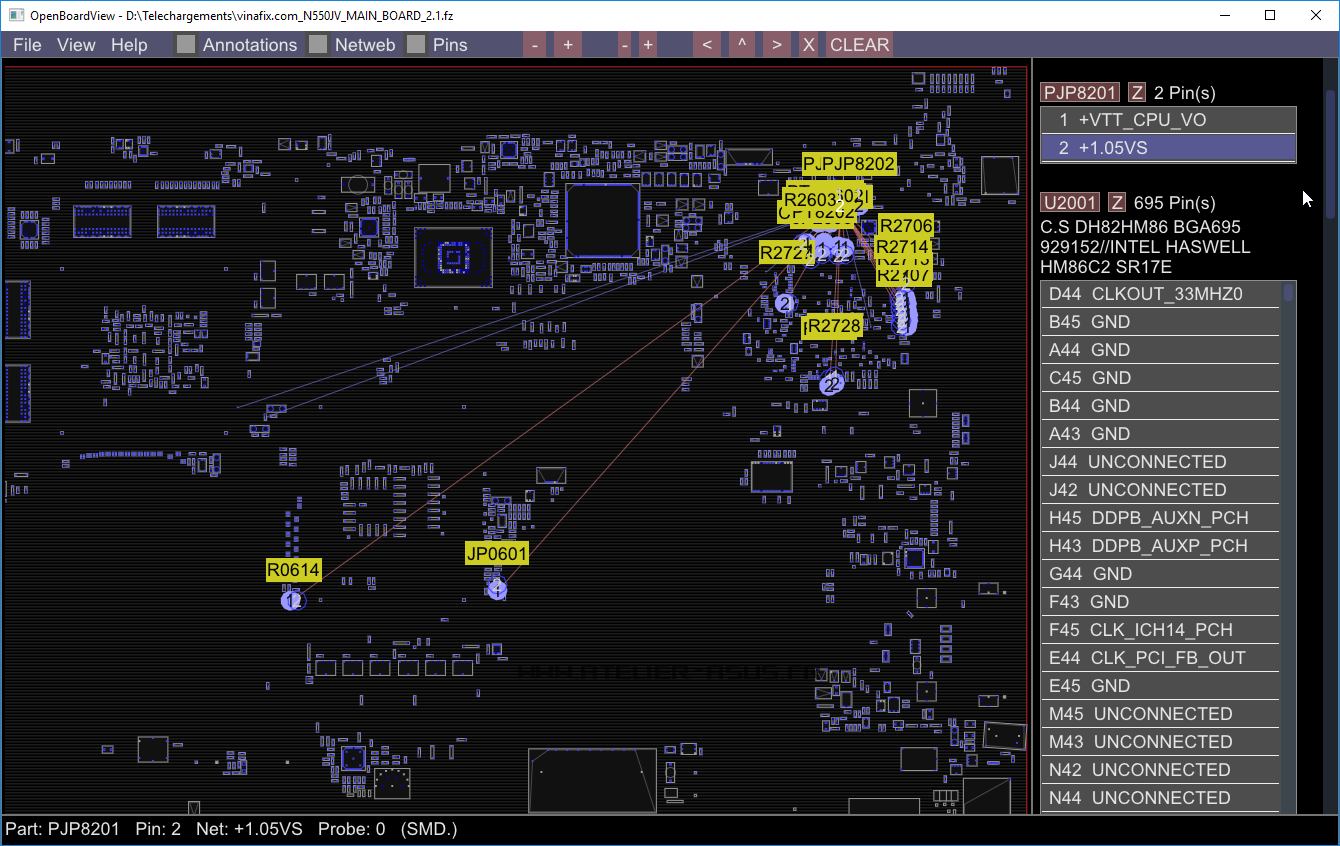Click the '^' flip toolbar button
Image resolution: width=1340 pixels, height=846 pixels.
741,45
